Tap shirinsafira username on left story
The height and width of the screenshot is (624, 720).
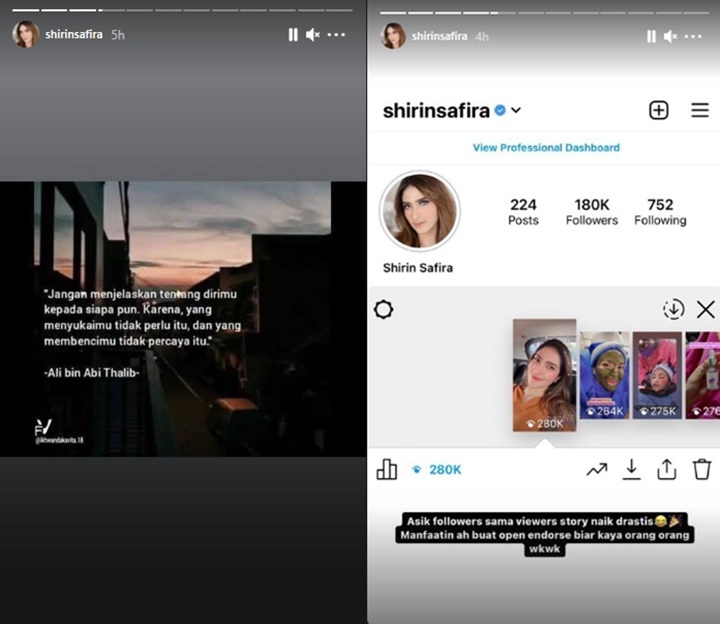tap(73, 34)
